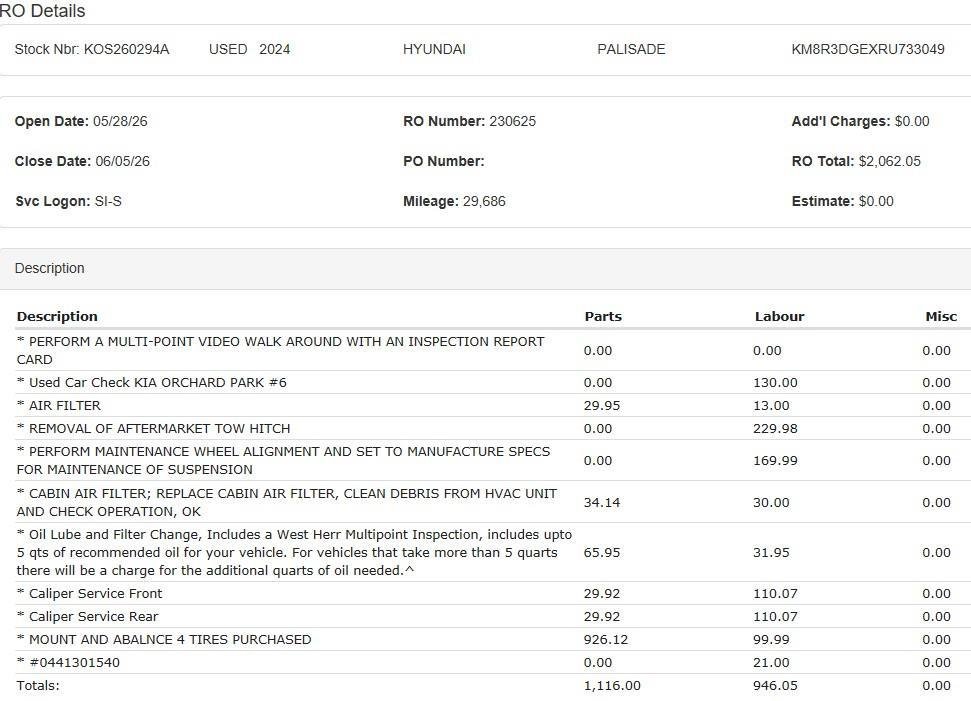The height and width of the screenshot is (701, 971).
Task: Select the AIR FILTER row description
Action: pyautogui.click(x=59, y=406)
